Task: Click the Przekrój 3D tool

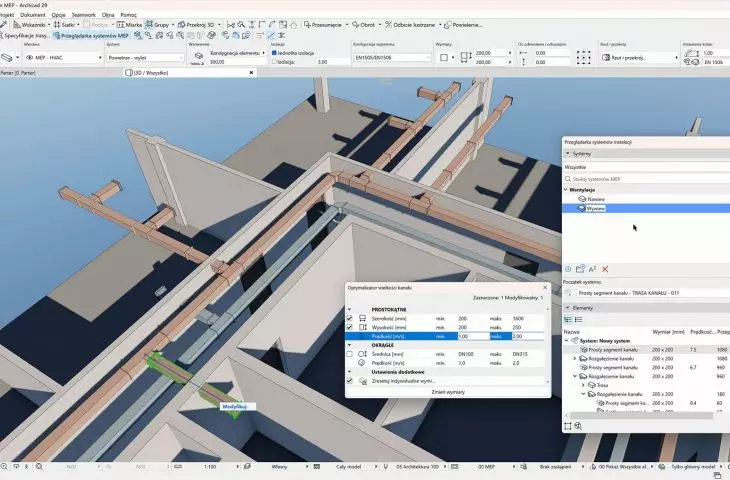Action: pos(196,25)
